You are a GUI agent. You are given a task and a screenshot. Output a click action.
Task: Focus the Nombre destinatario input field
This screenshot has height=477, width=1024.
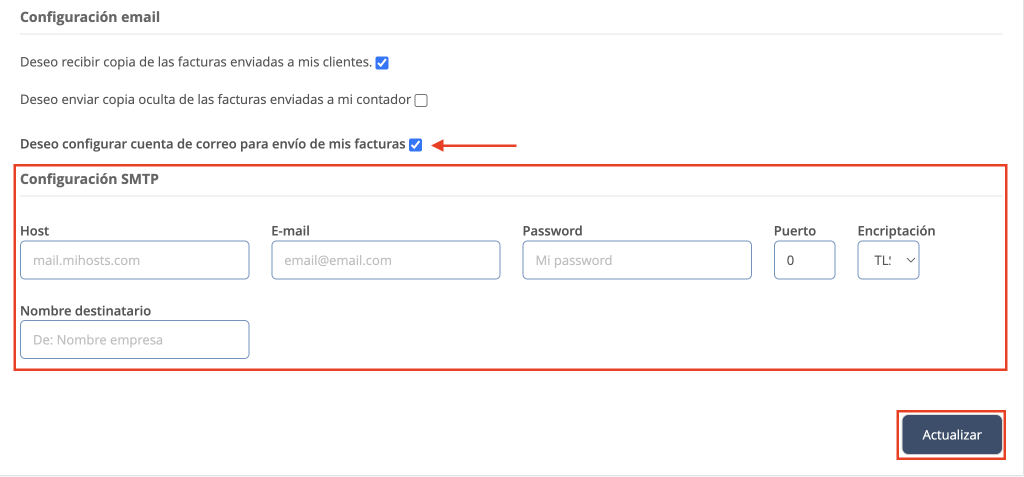click(x=134, y=340)
